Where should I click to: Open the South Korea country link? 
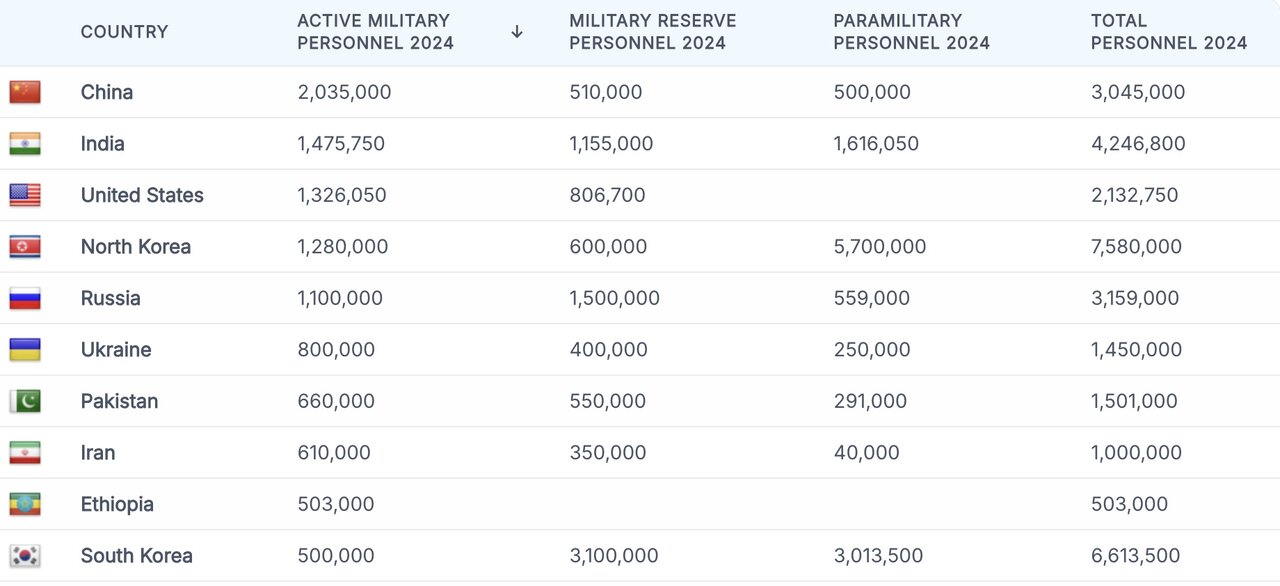pyautogui.click(x=136, y=556)
